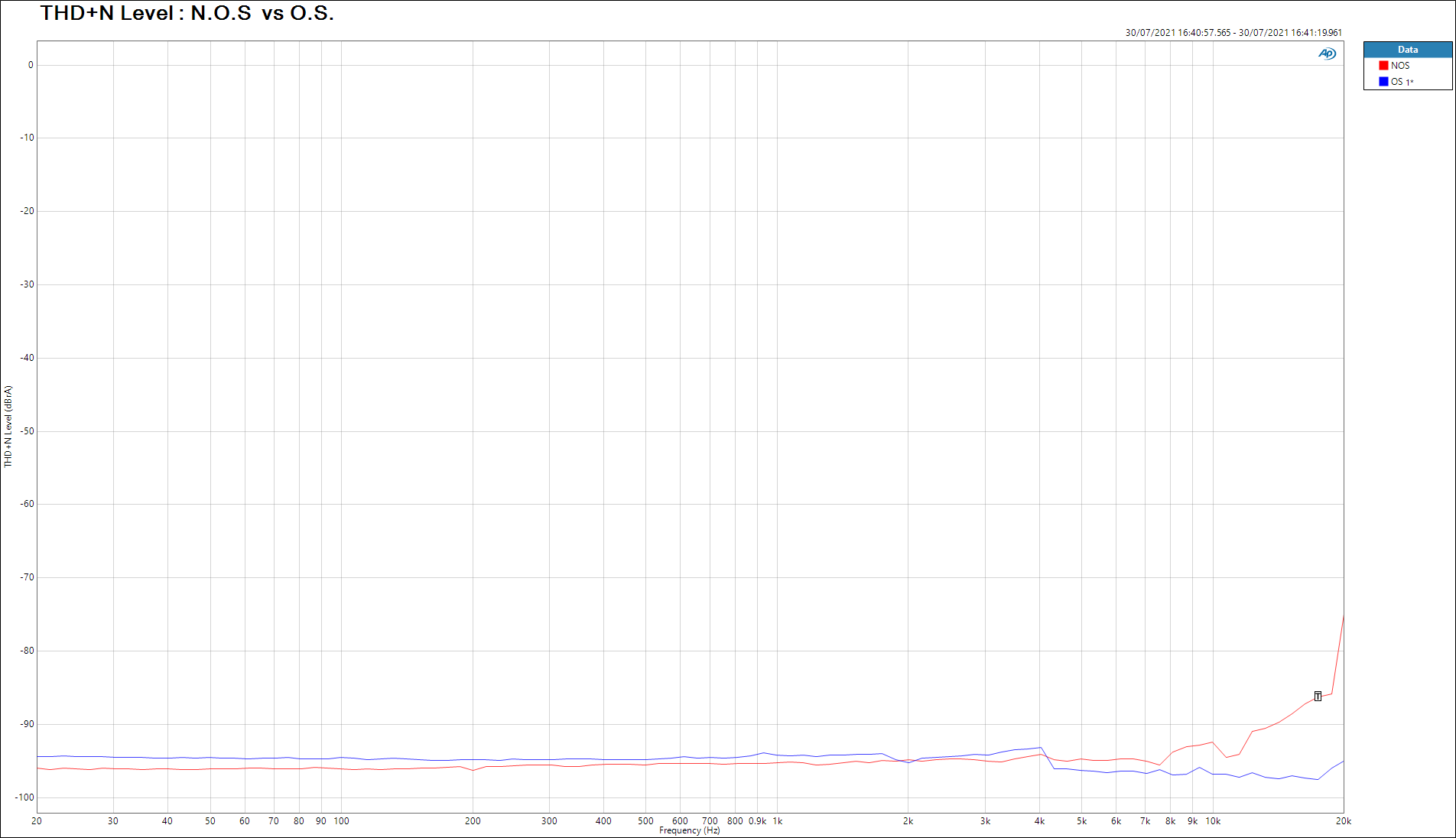Select the OS 1* label in legend

(x=1402, y=82)
